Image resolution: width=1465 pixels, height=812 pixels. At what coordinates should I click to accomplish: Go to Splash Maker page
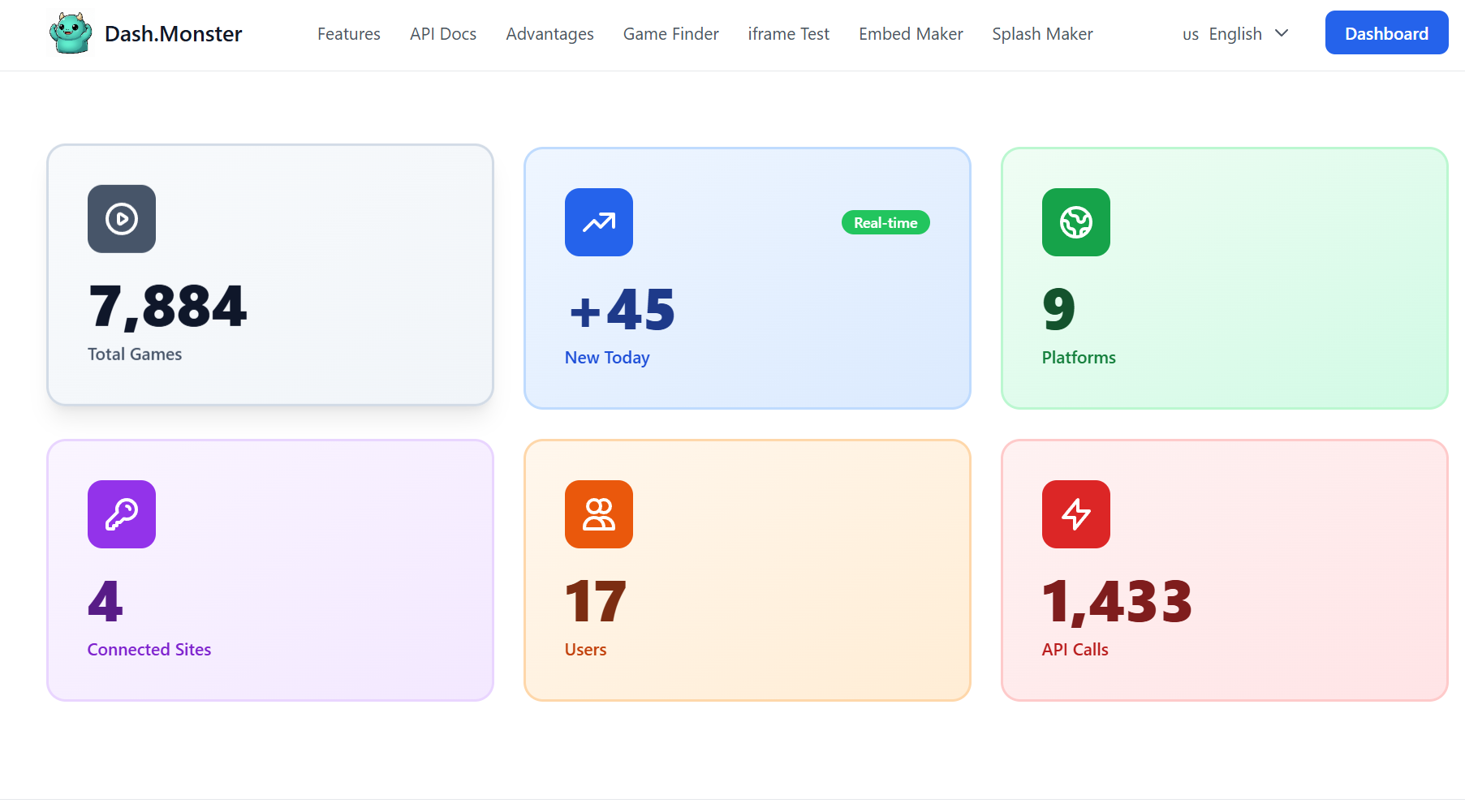1042,34
